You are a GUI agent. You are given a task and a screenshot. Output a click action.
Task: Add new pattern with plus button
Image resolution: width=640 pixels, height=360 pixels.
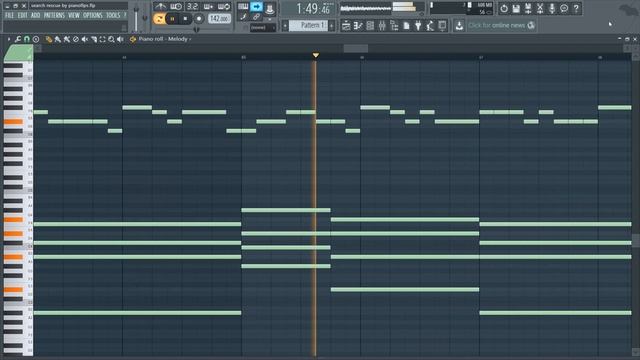click(331, 26)
